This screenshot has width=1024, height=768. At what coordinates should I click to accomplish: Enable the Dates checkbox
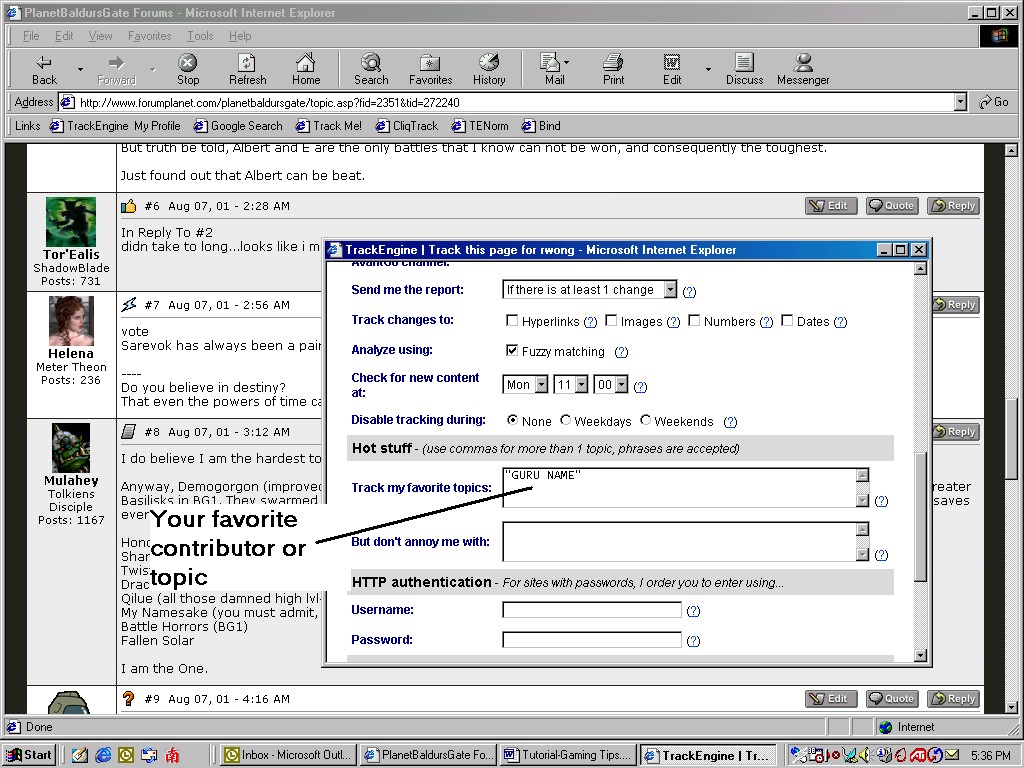(787, 321)
